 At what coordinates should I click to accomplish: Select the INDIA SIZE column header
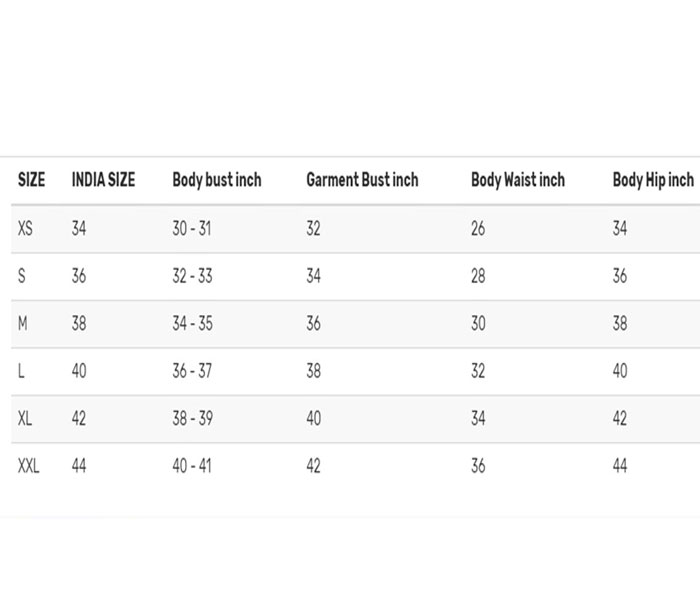point(104,180)
